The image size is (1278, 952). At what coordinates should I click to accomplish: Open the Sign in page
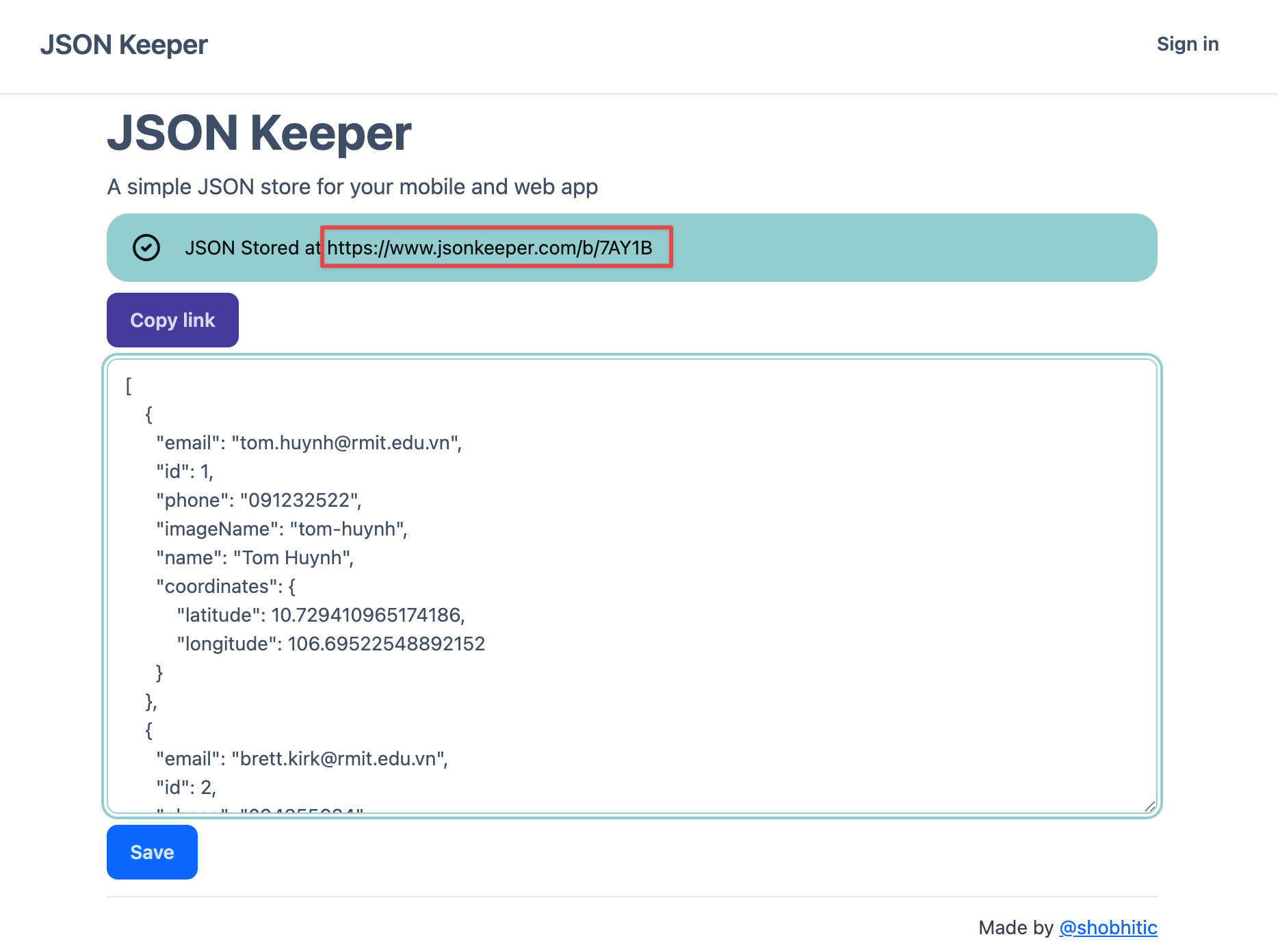pos(1187,44)
